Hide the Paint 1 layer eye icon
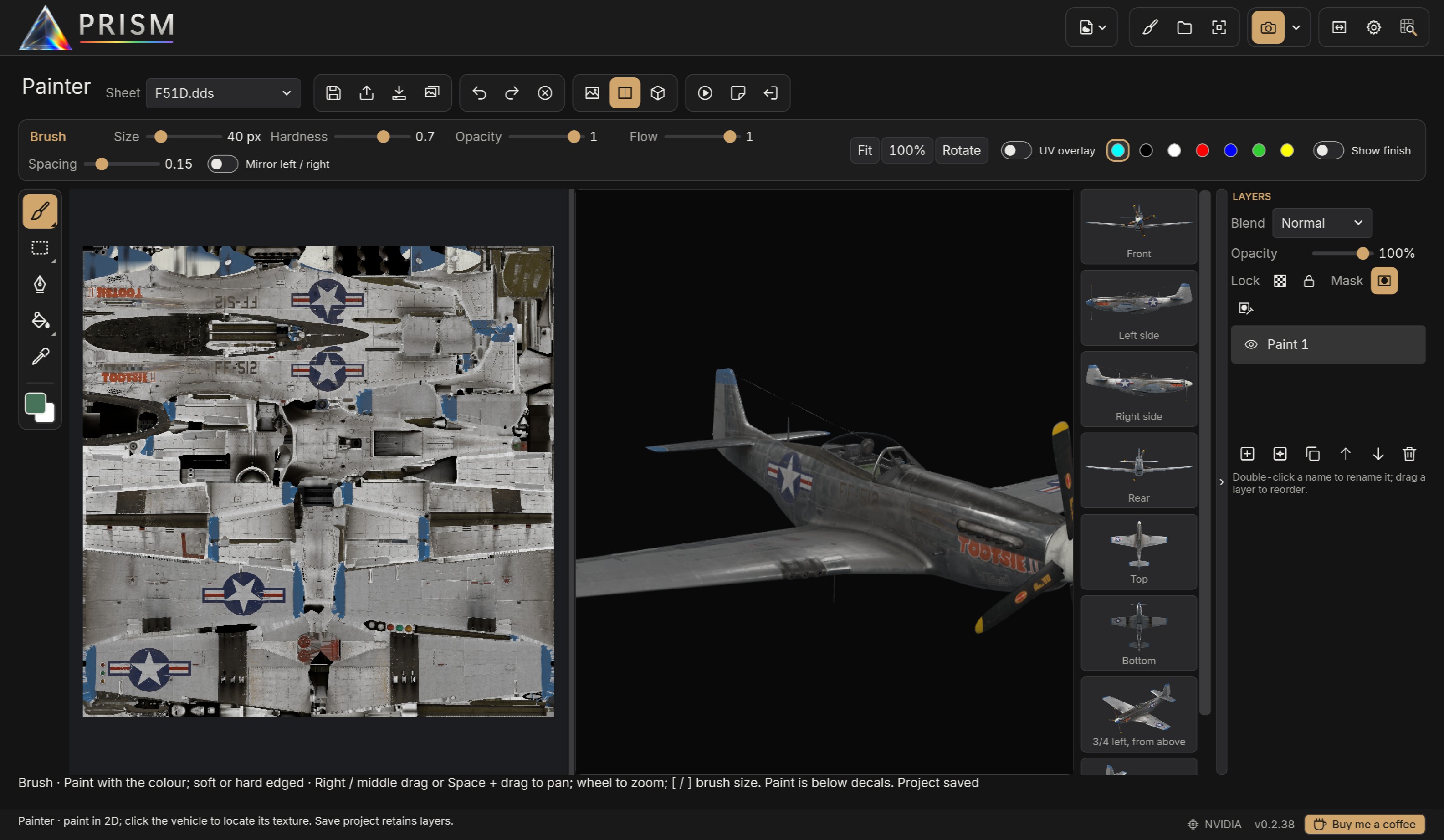The width and height of the screenshot is (1444, 840). (x=1251, y=344)
